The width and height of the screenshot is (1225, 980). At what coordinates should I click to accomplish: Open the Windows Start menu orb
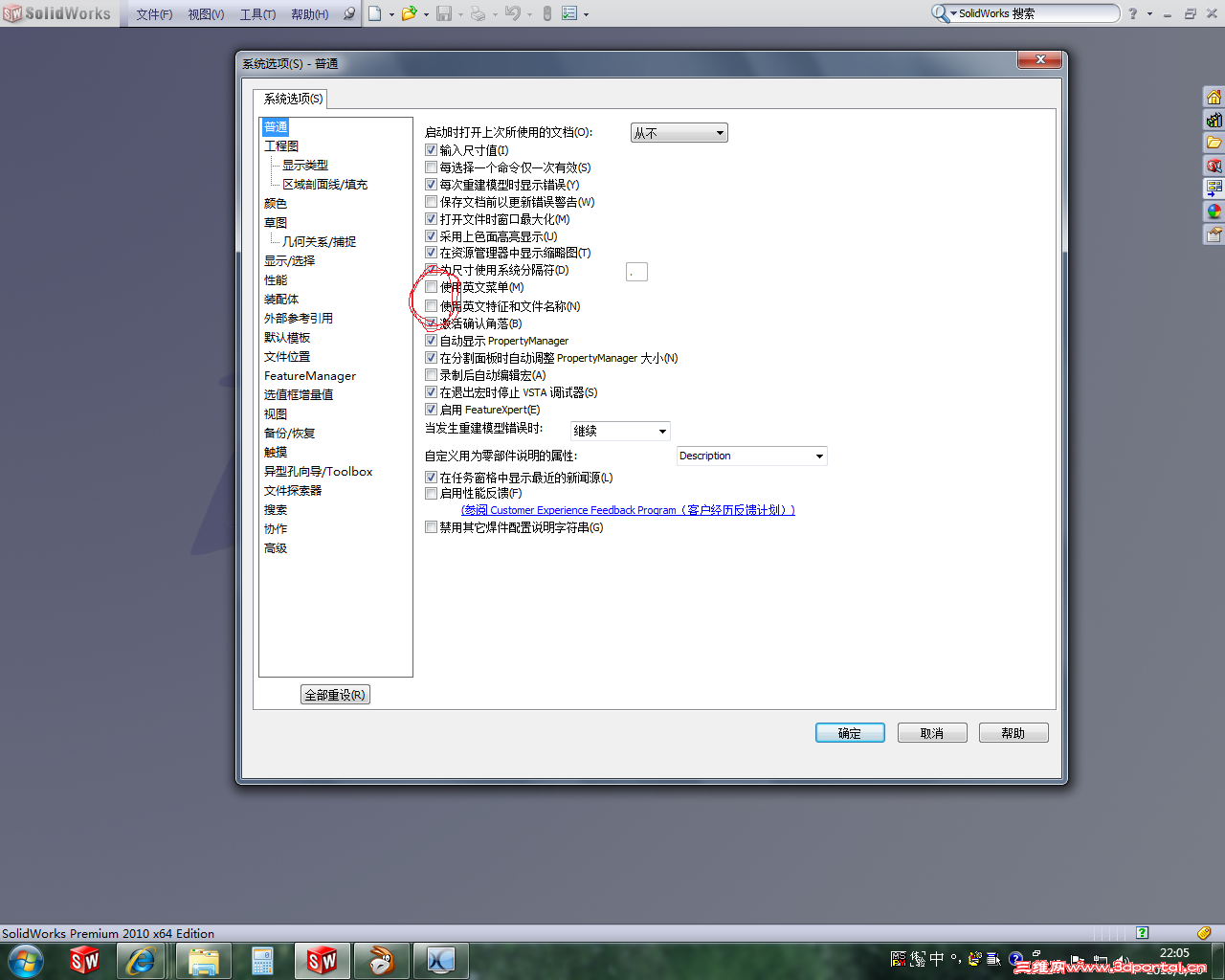point(25,960)
